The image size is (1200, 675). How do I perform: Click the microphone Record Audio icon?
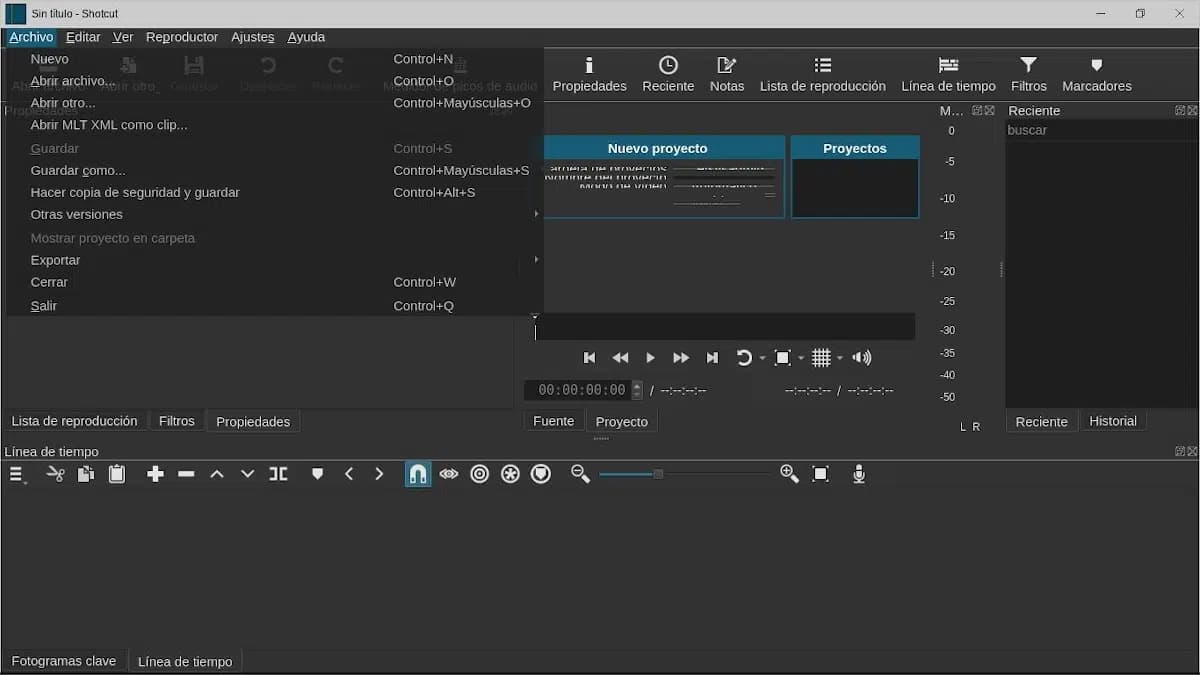tap(858, 474)
